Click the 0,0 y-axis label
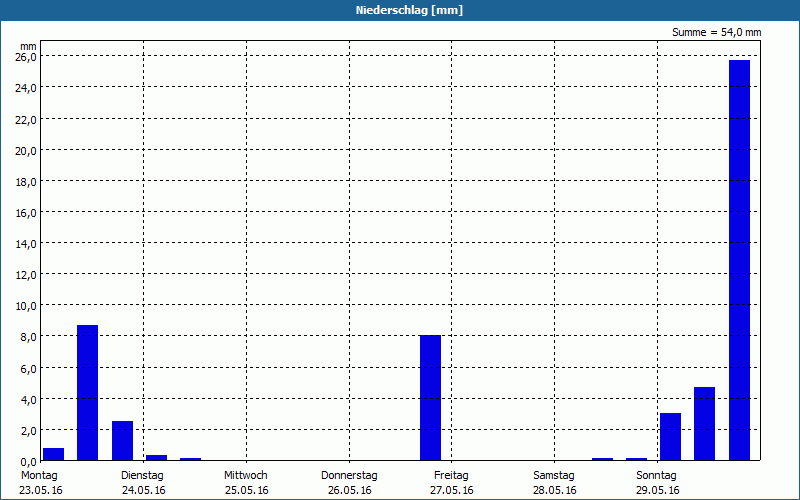Viewport: 800px width, 500px height. coord(28,462)
